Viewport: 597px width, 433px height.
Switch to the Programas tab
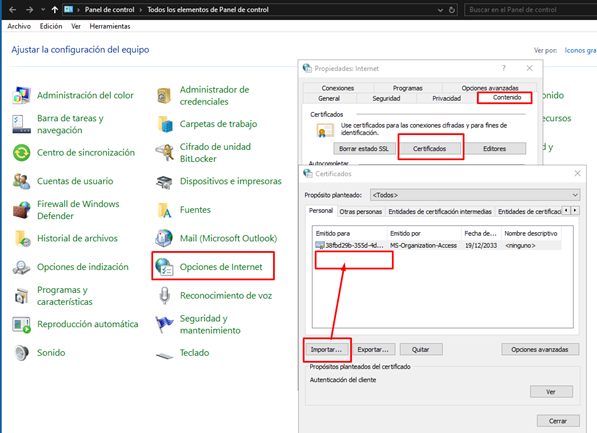[407, 88]
